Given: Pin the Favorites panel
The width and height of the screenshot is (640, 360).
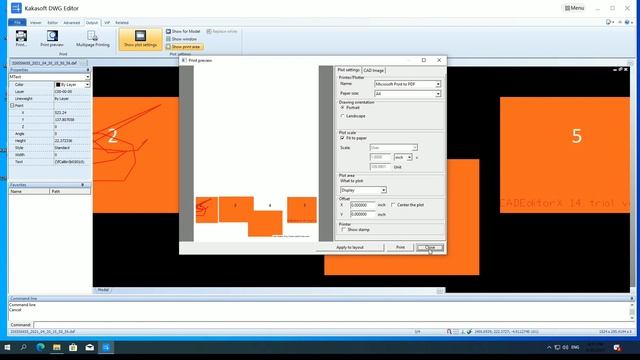Looking at the screenshot, I should (x=83, y=185).
